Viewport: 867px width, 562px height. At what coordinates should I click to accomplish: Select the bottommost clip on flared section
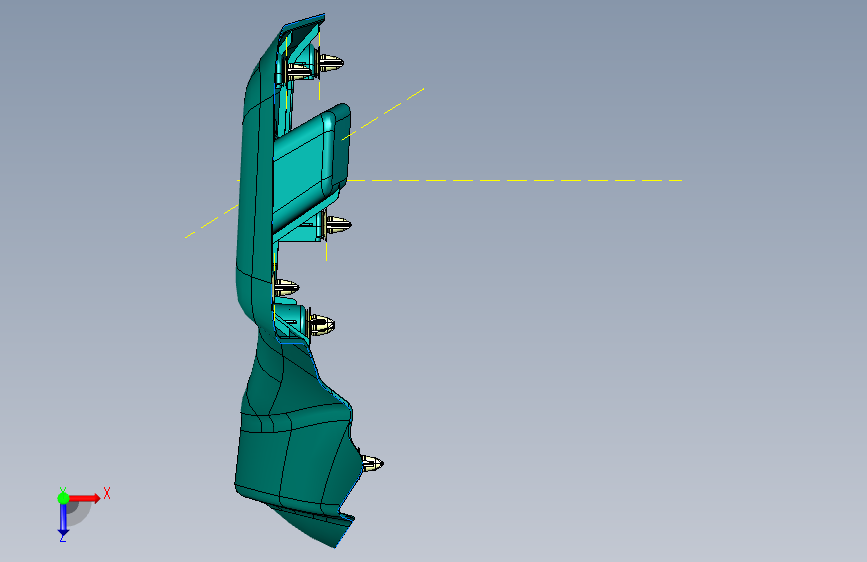pos(372,463)
